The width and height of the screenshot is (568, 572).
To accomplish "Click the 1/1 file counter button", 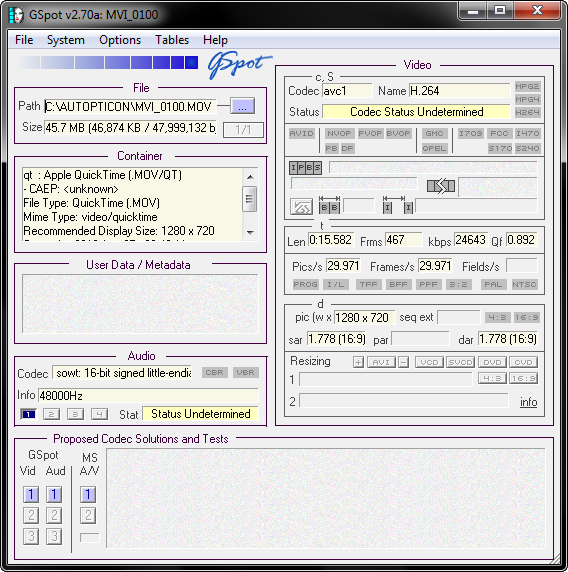I will pos(243,130).
